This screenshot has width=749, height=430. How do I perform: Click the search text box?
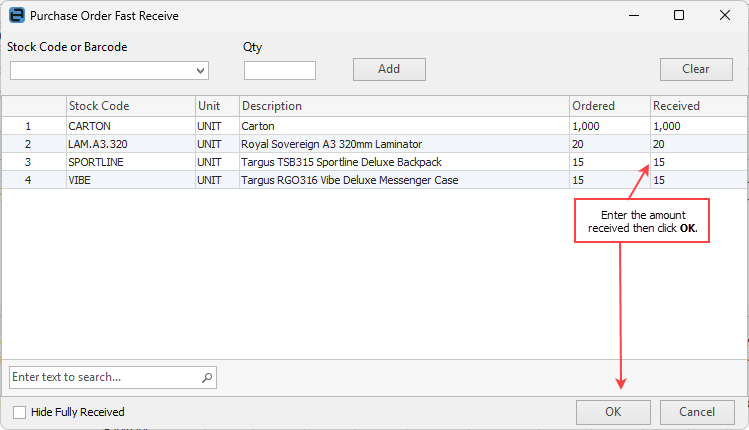(104, 377)
